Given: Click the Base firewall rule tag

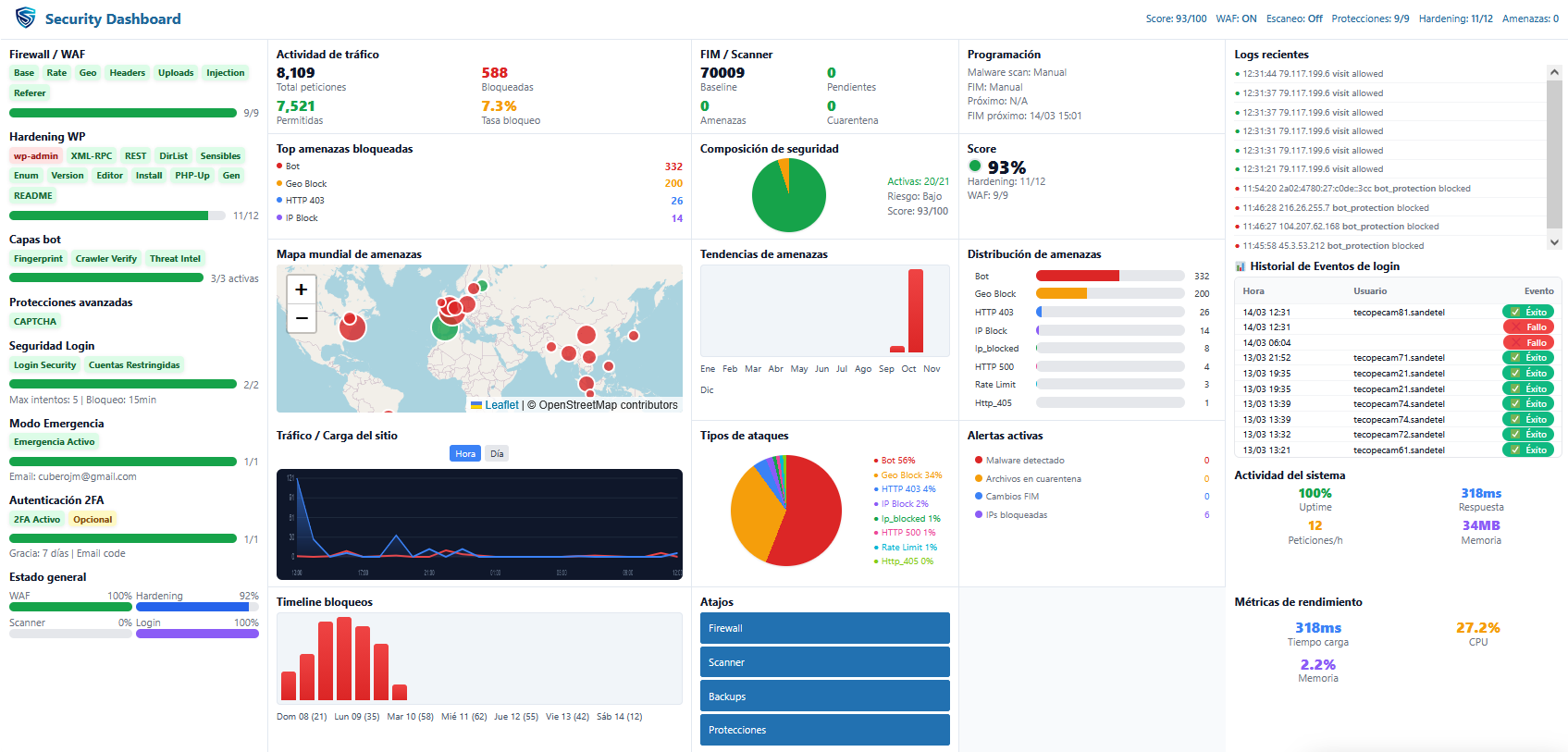Looking at the screenshot, I should [x=24, y=73].
